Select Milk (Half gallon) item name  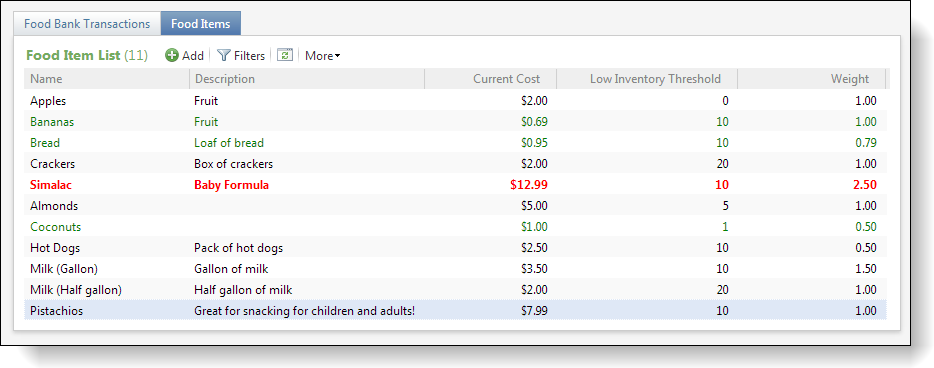[x=76, y=290]
